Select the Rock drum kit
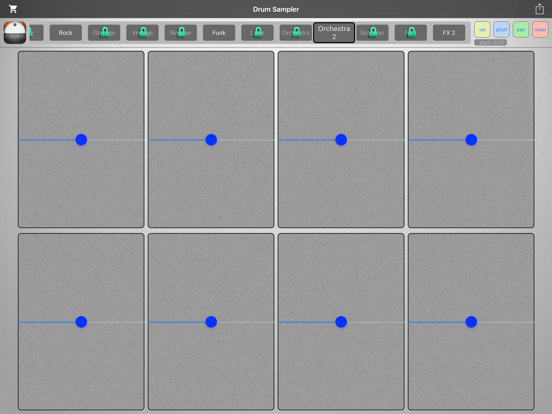This screenshot has height=414, width=552. pyautogui.click(x=65, y=33)
